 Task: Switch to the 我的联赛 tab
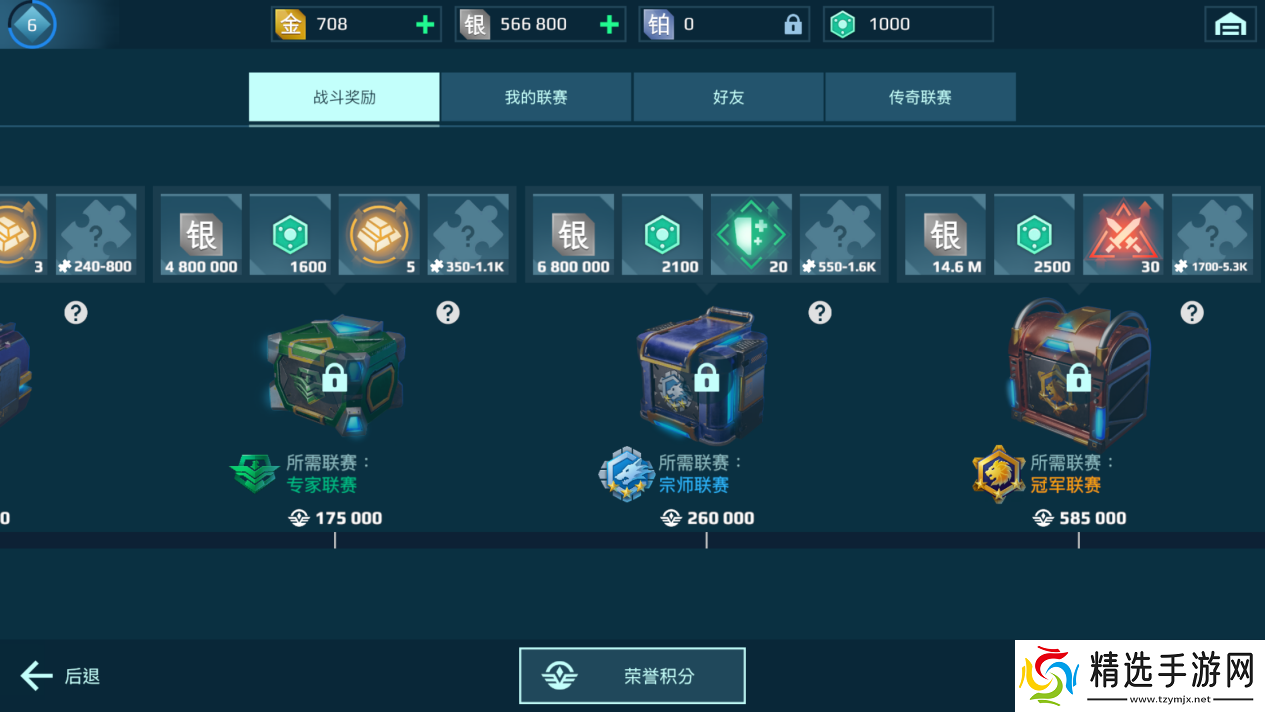[536, 97]
